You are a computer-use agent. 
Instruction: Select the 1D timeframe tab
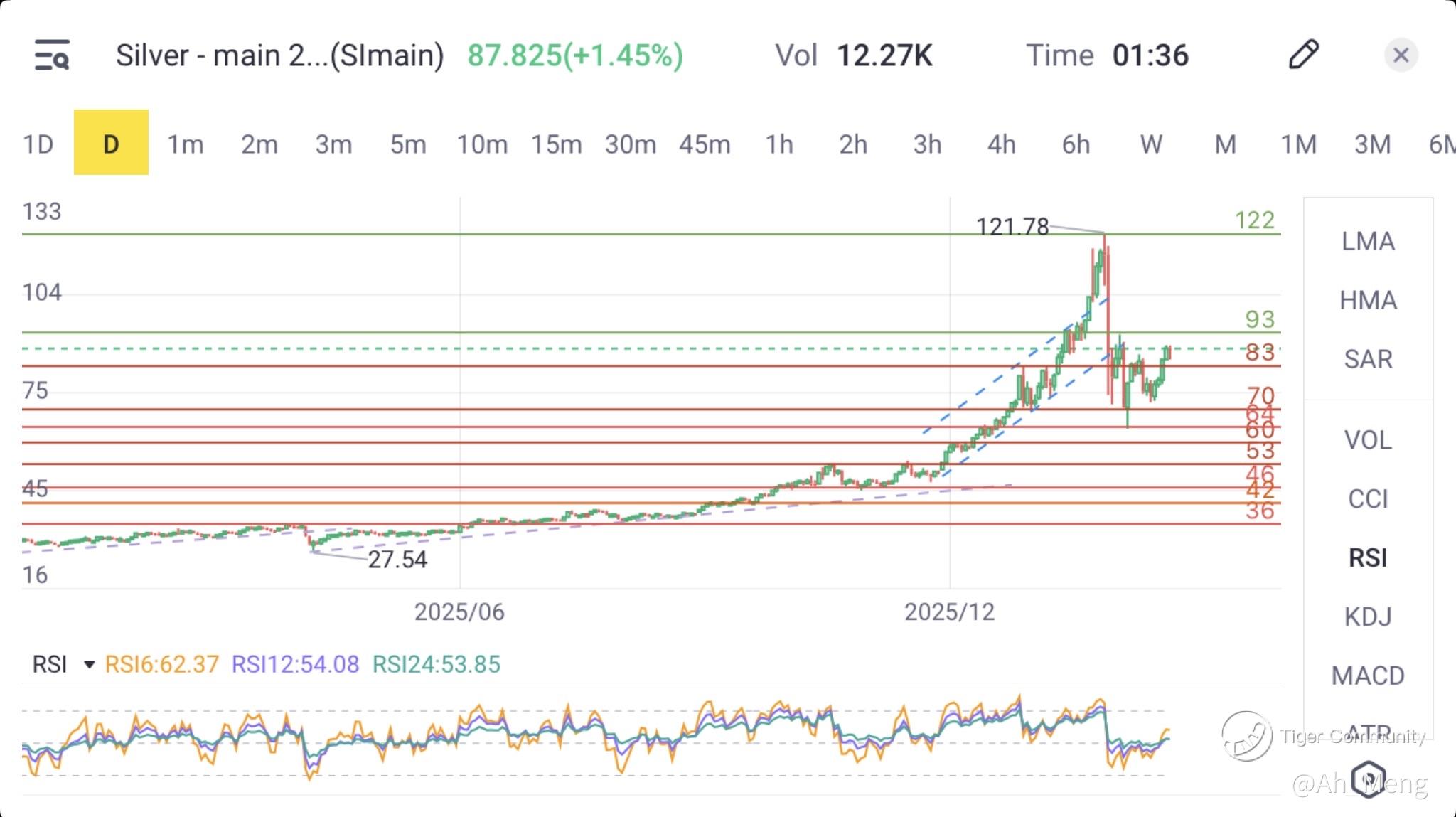(38, 144)
